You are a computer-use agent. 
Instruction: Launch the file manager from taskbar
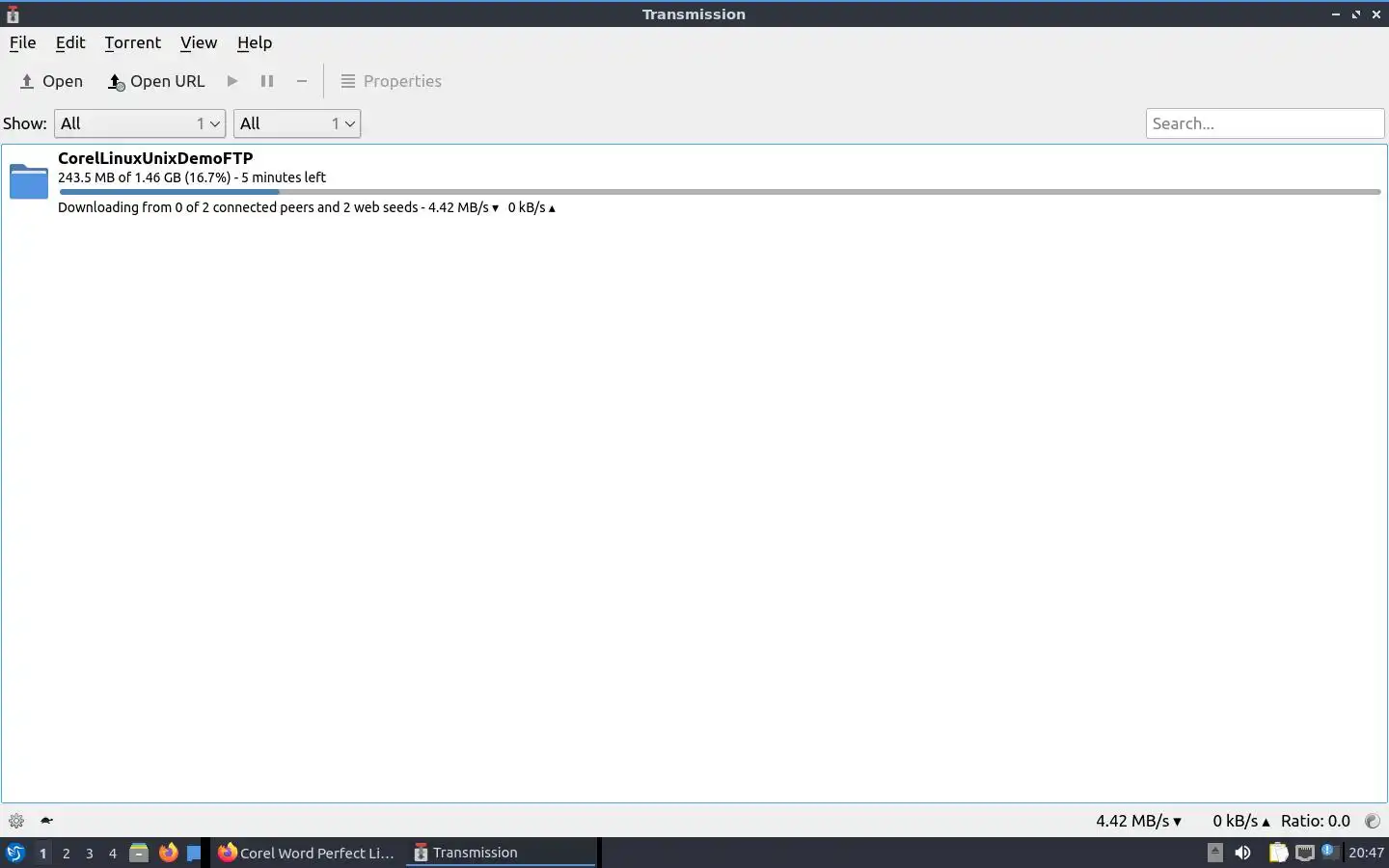(x=139, y=853)
